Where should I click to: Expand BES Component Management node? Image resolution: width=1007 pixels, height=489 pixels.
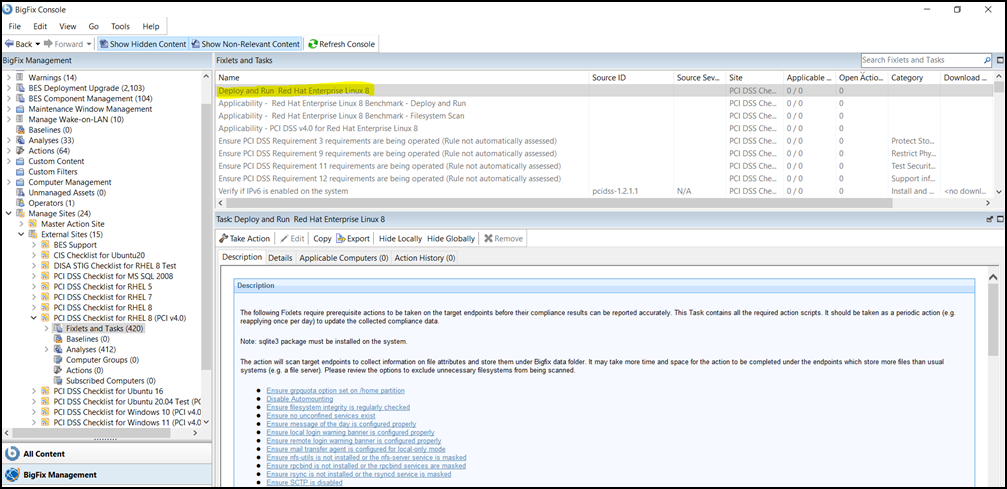(x=8, y=98)
